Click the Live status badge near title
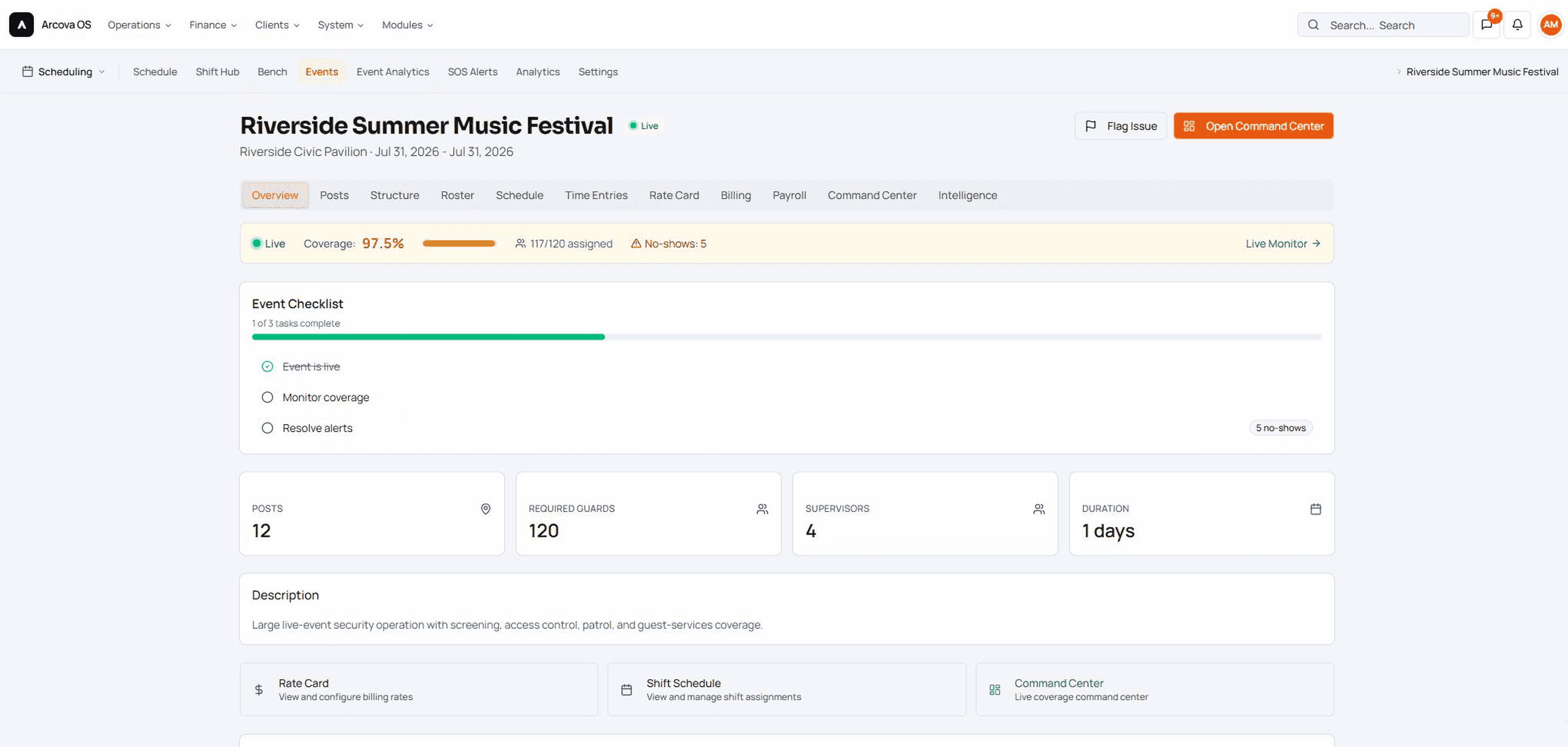 tap(643, 125)
